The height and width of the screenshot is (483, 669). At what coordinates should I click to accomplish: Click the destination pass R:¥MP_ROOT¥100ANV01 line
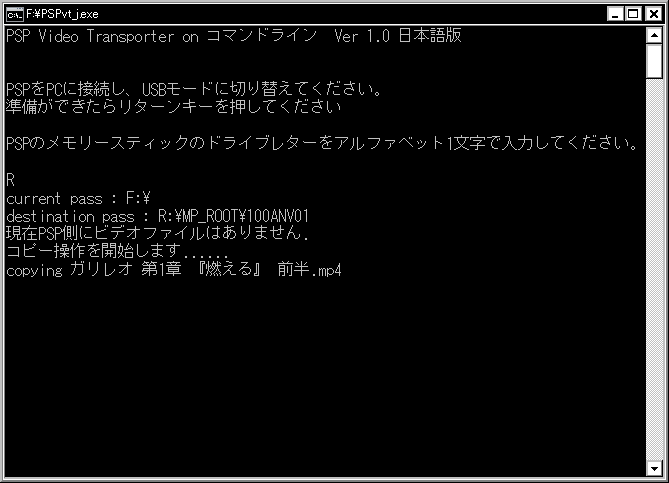157,216
